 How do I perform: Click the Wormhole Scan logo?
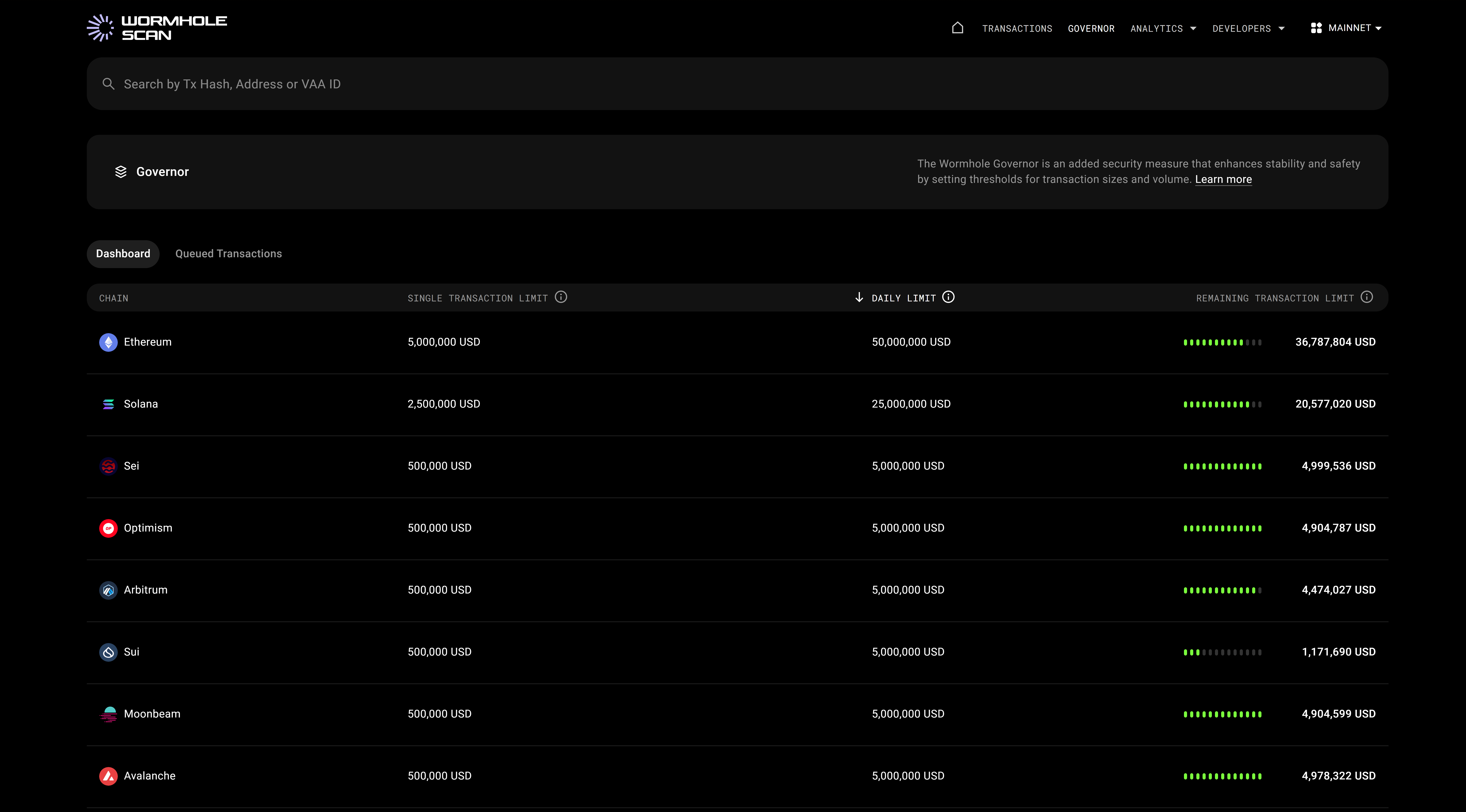[157, 28]
